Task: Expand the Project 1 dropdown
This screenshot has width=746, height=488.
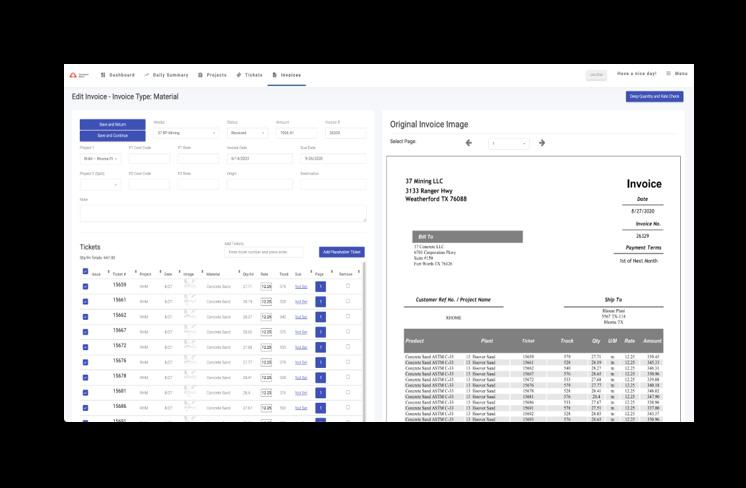Action: tap(100, 158)
